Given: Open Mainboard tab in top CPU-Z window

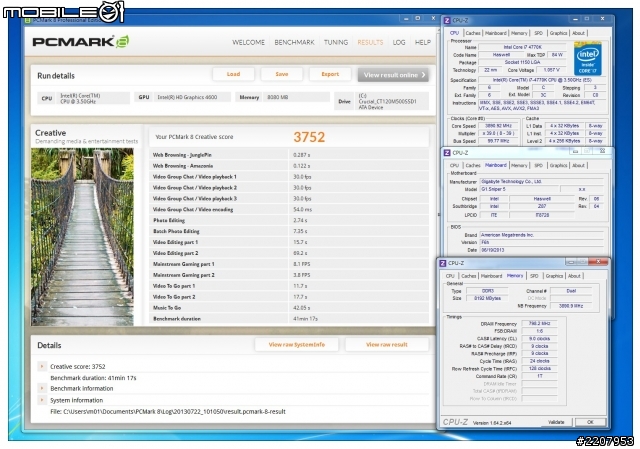Looking at the screenshot, I should [496, 33].
